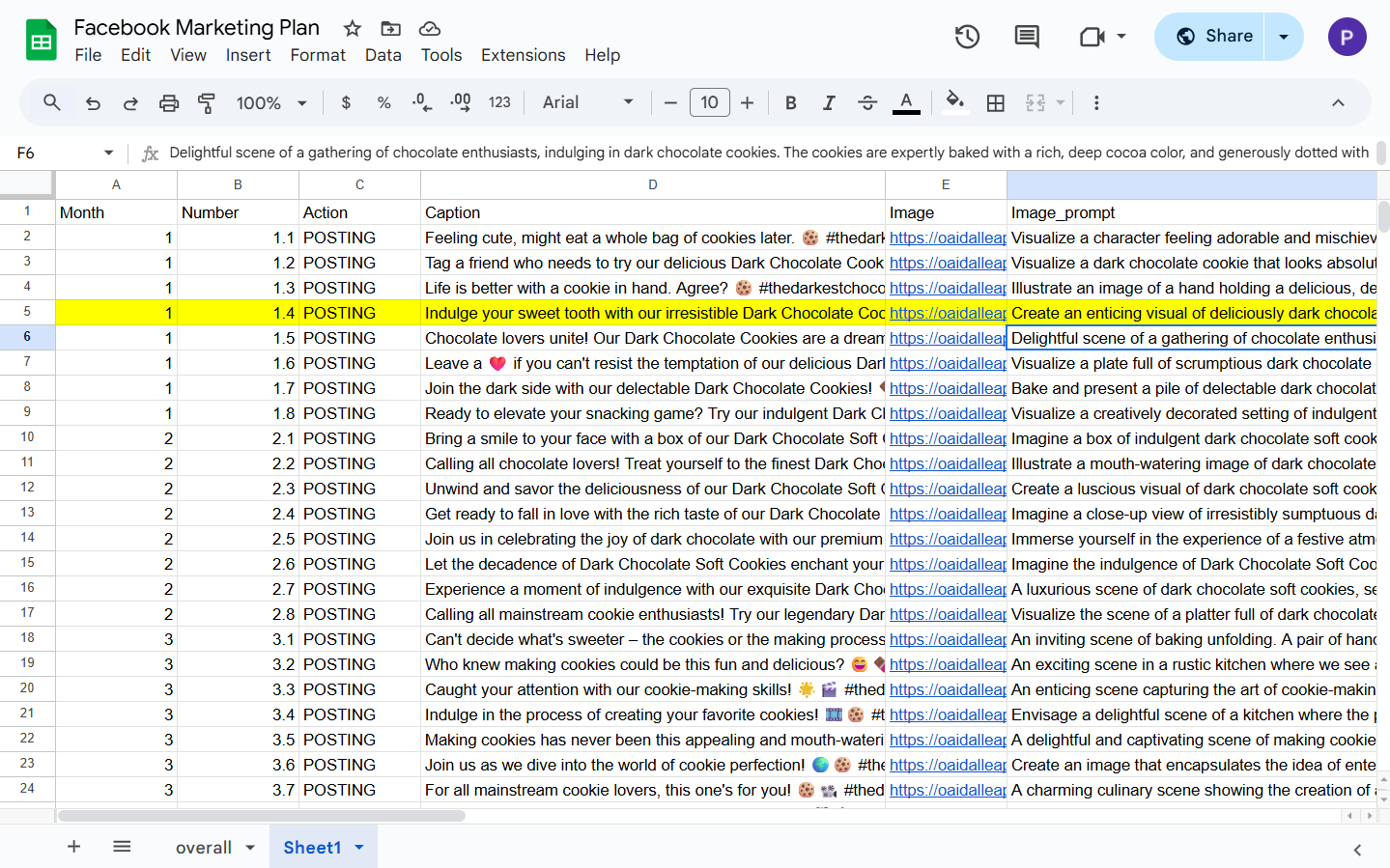
Task: Open the Data menu
Action: [x=383, y=55]
